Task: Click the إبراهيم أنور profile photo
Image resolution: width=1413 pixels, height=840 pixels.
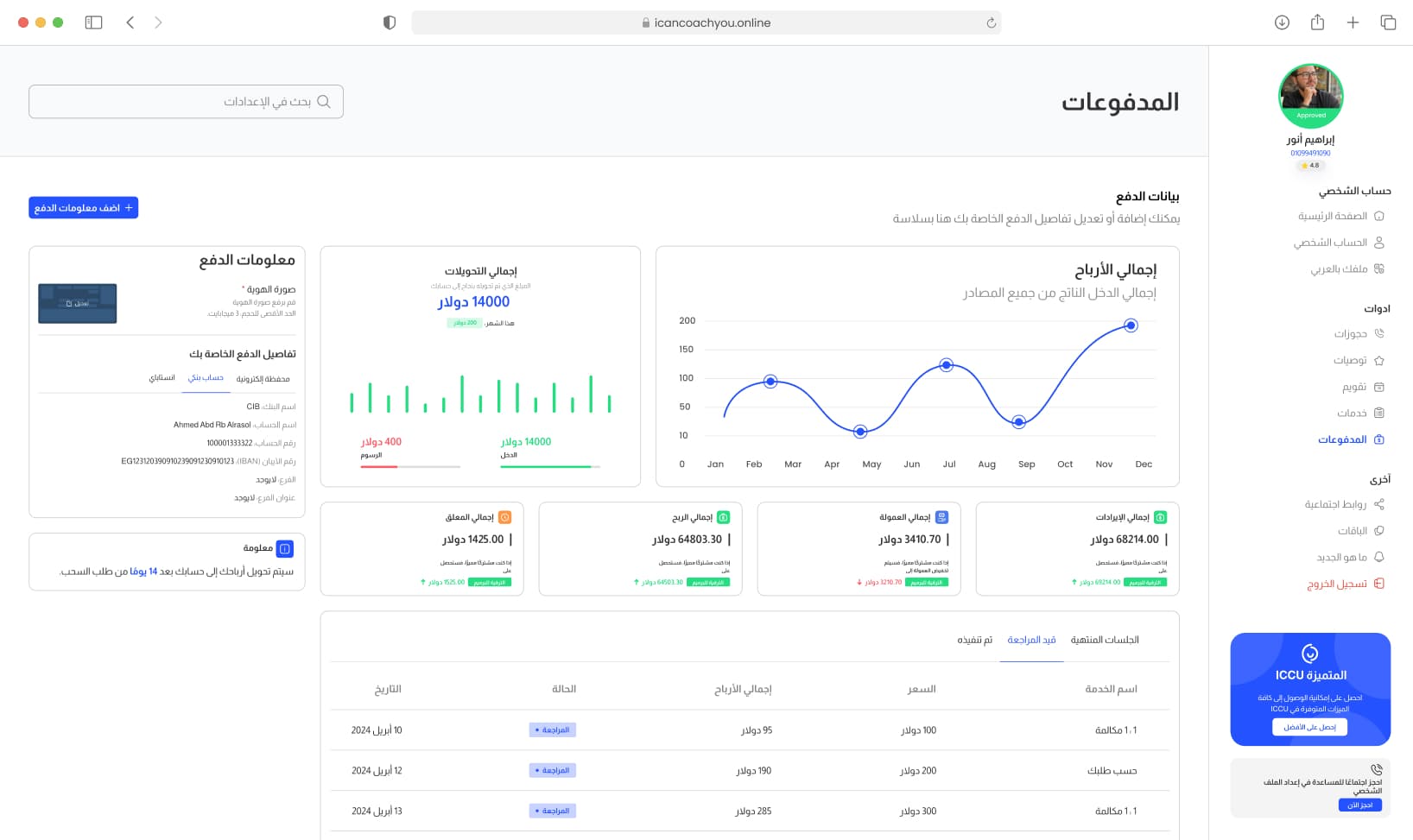Action: 1310,95
